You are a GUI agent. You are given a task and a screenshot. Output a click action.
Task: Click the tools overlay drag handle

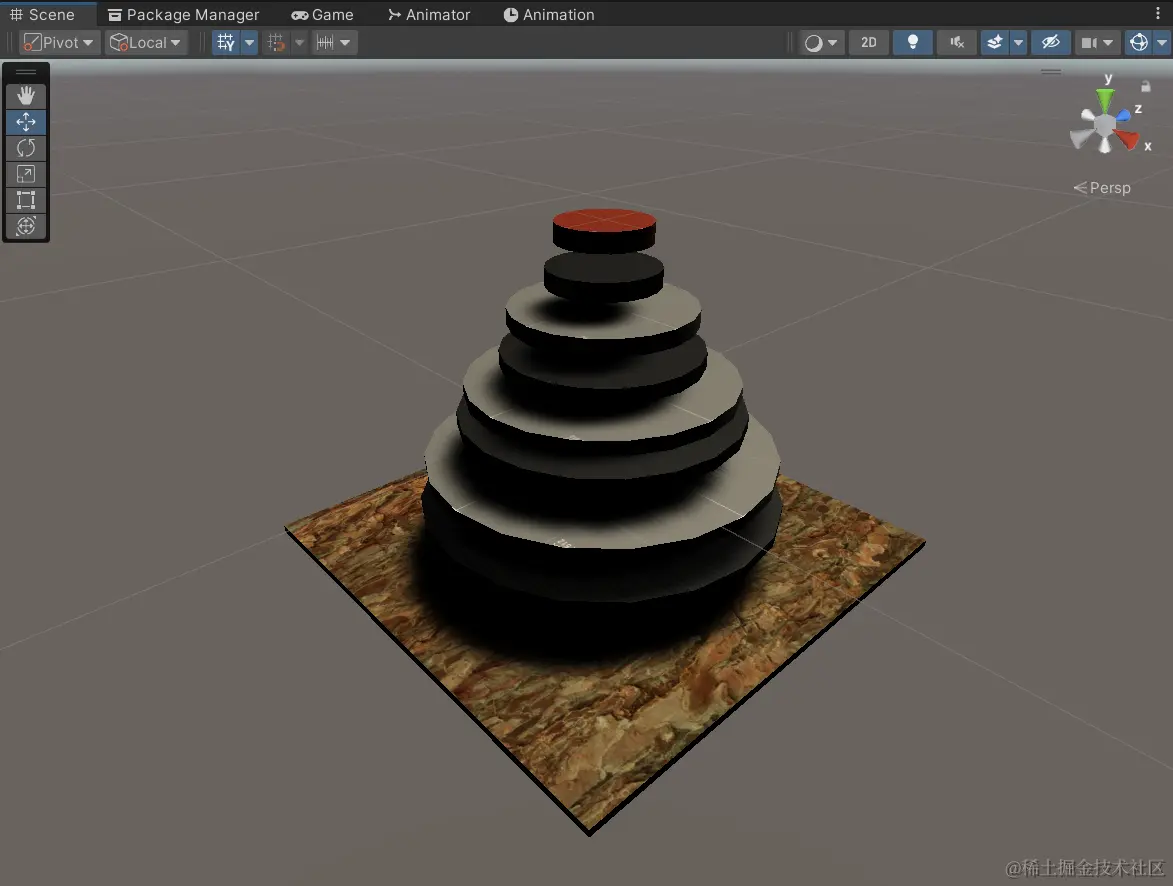click(x=25, y=72)
